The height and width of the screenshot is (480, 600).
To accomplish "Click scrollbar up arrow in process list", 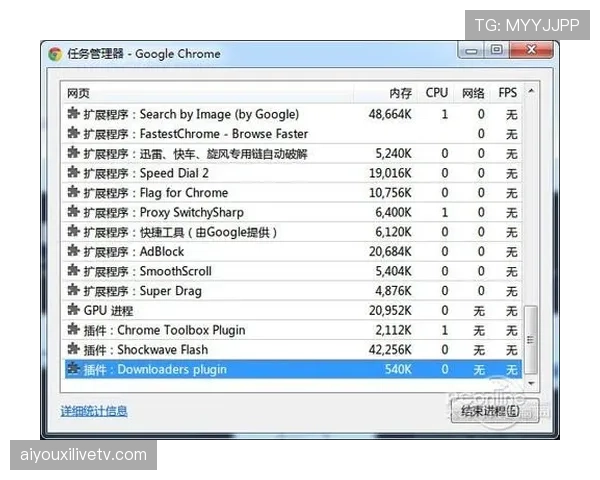I will point(531,91).
